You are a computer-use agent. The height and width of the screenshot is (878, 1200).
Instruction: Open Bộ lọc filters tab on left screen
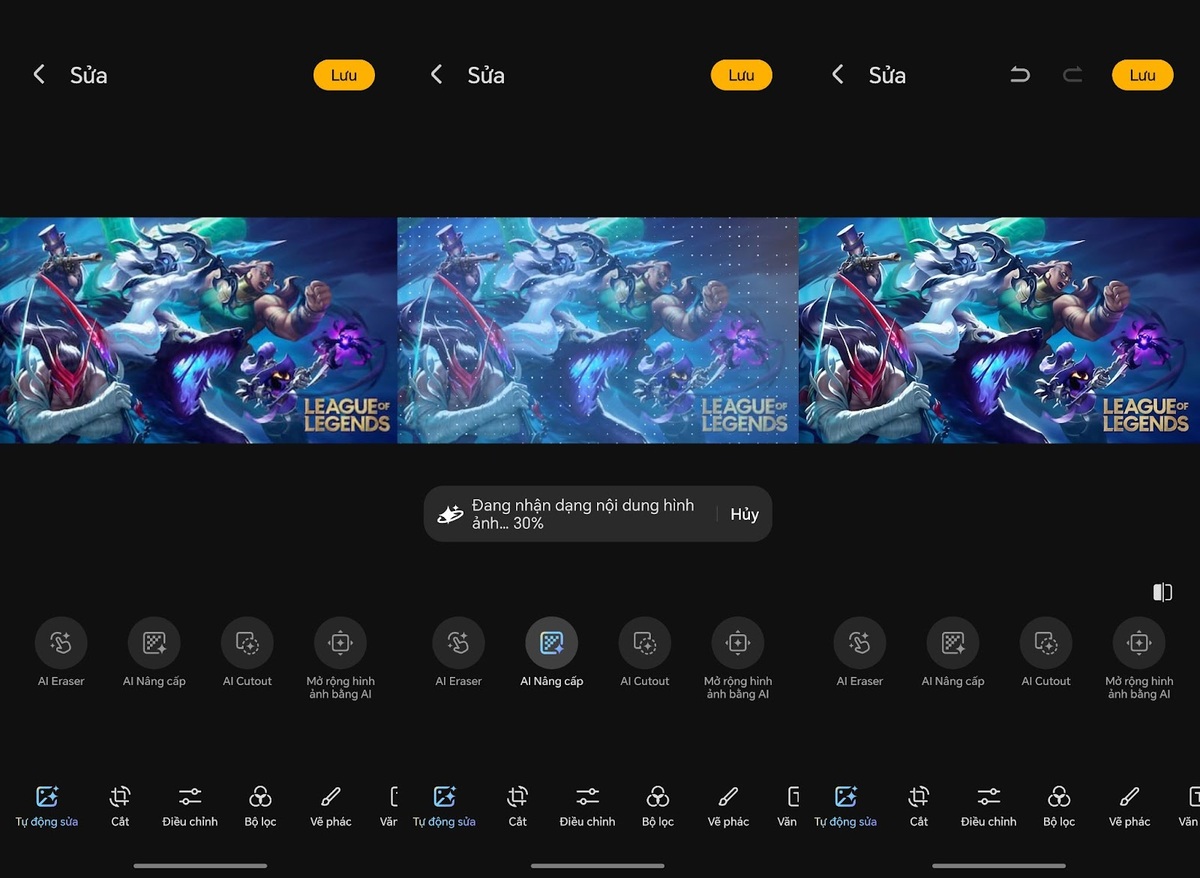(260, 806)
